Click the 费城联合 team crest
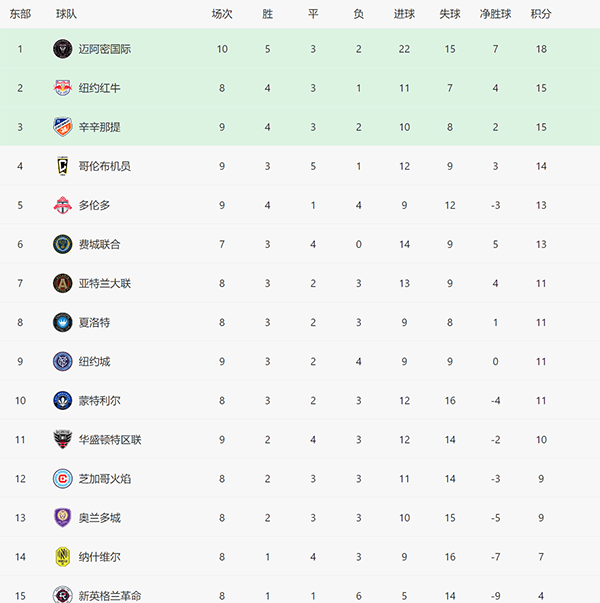600x603 pixels. pyautogui.click(x=62, y=244)
